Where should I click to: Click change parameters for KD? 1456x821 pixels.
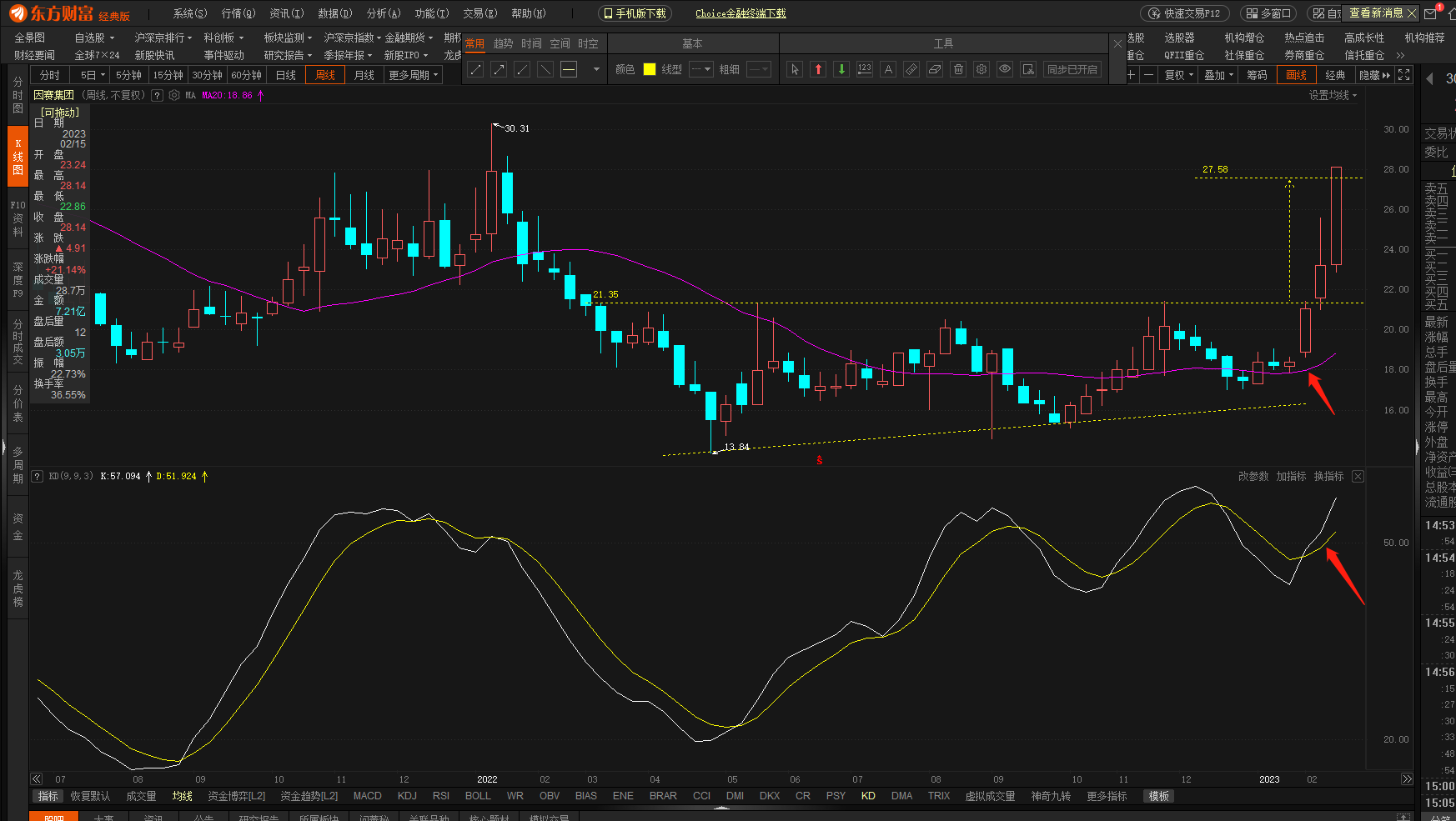point(1253,476)
